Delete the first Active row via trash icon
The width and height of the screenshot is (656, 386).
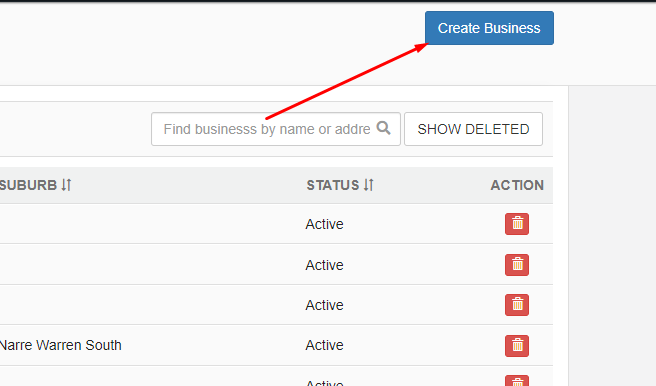517,224
